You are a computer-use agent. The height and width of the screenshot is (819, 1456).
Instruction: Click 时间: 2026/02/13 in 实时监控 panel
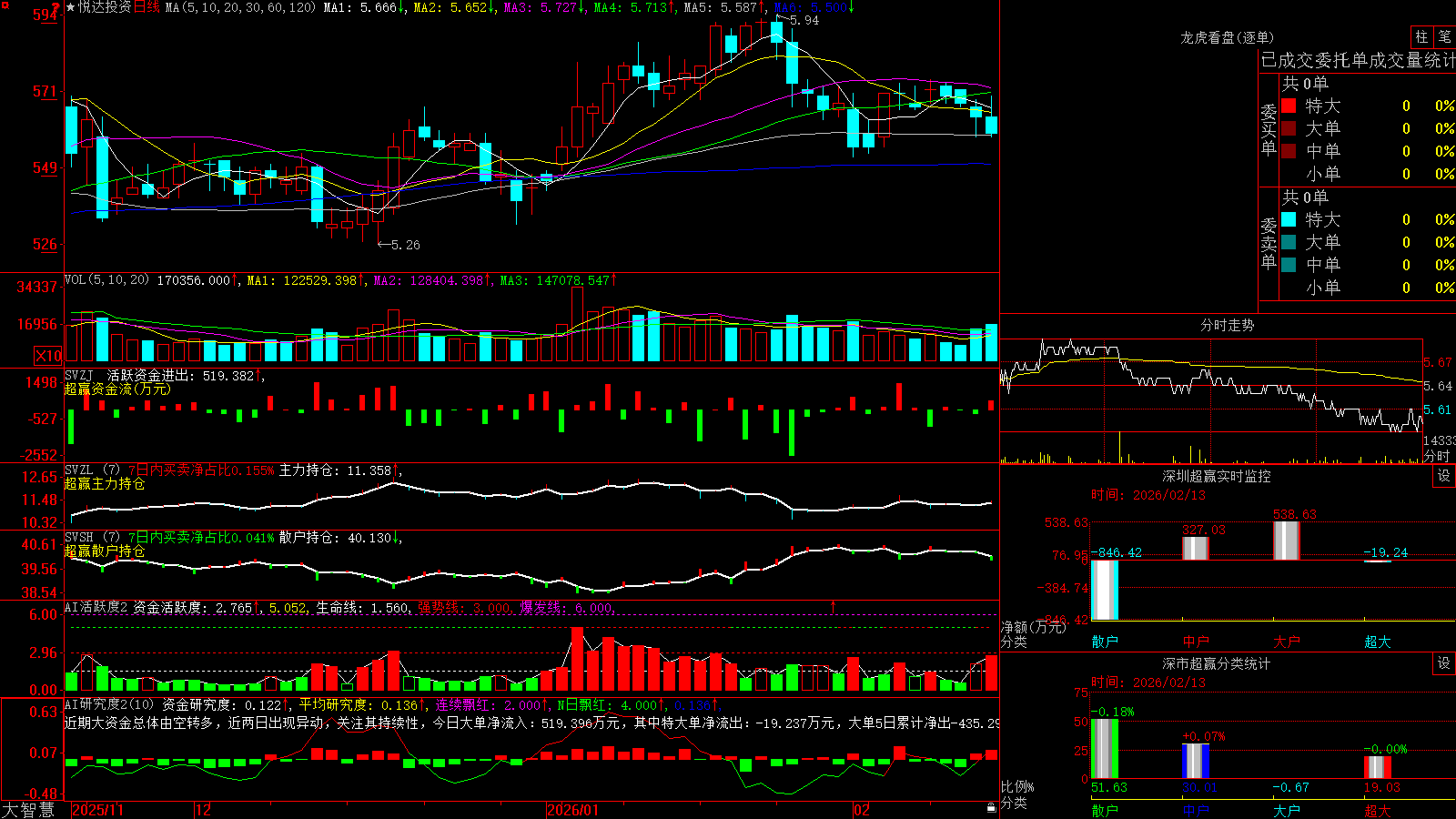(x=1148, y=495)
